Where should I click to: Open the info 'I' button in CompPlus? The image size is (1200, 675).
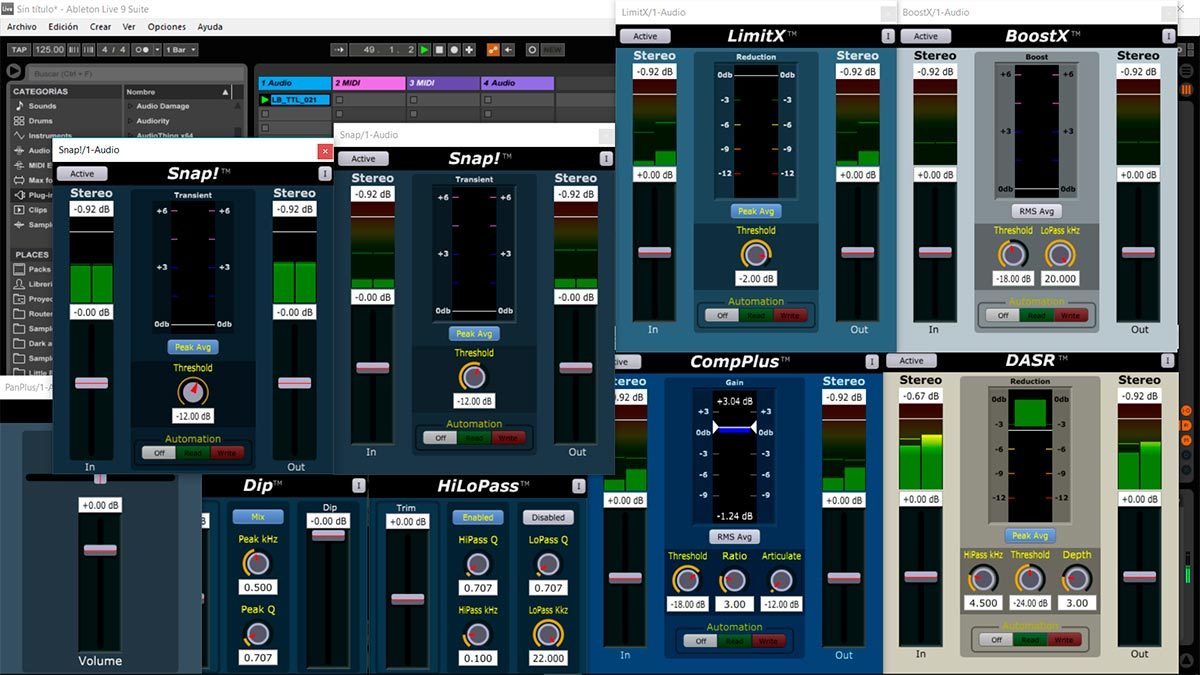872,361
